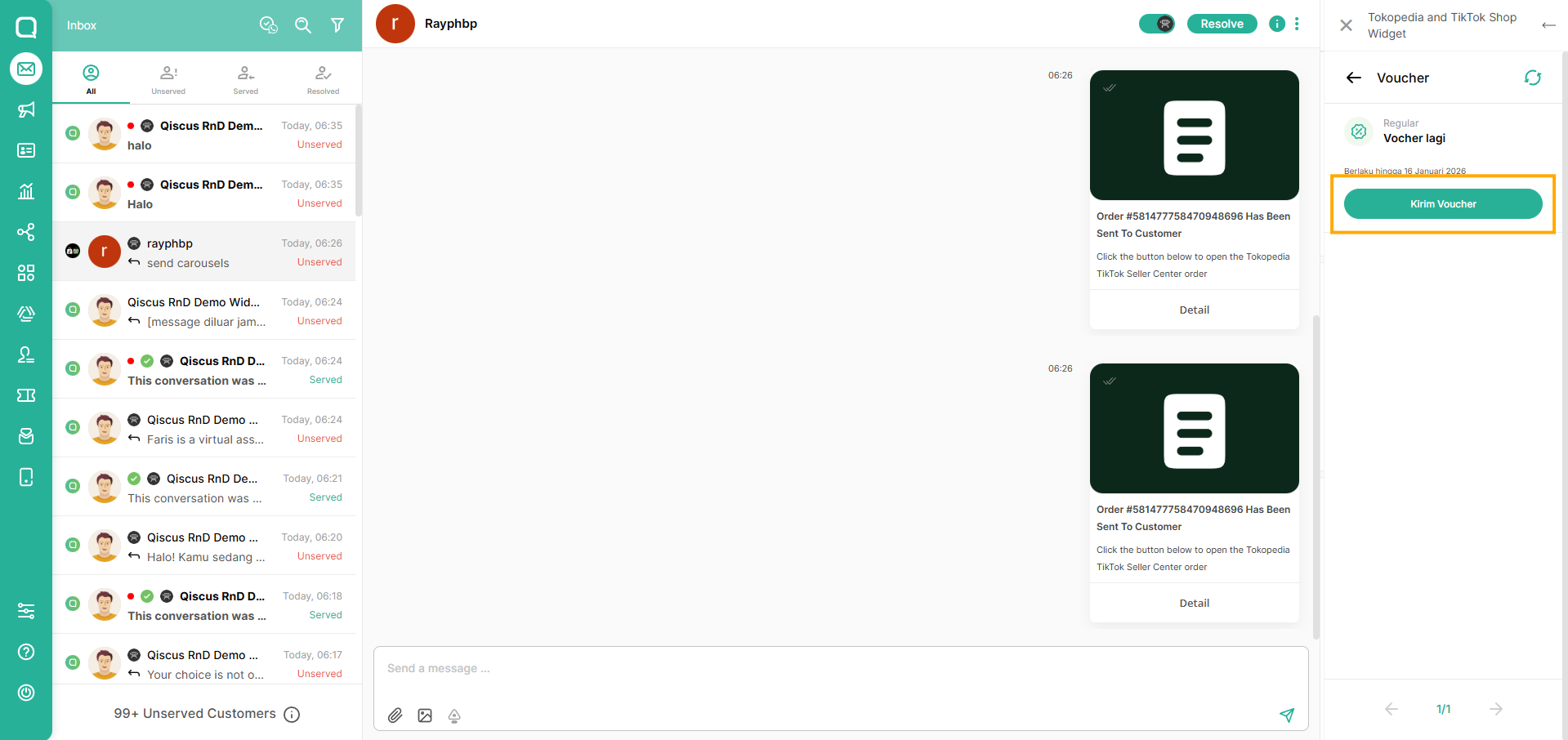Click the Kirim Voucher button
Screen dimensions: 1568x740
pyautogui.click(x=1443, y=204)
